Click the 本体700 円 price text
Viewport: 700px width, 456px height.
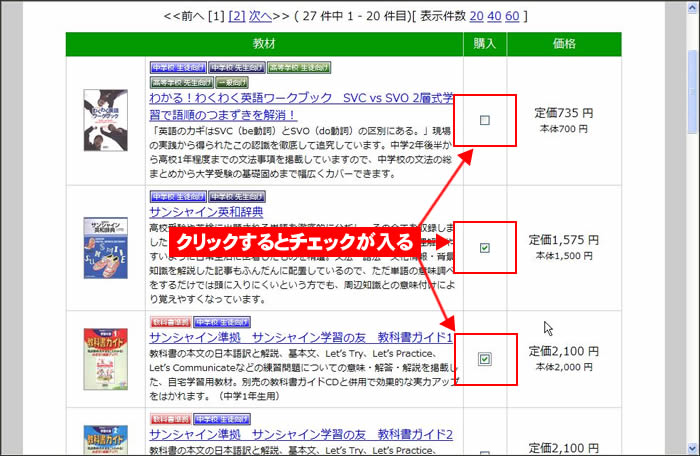click(x=564, y=129)
